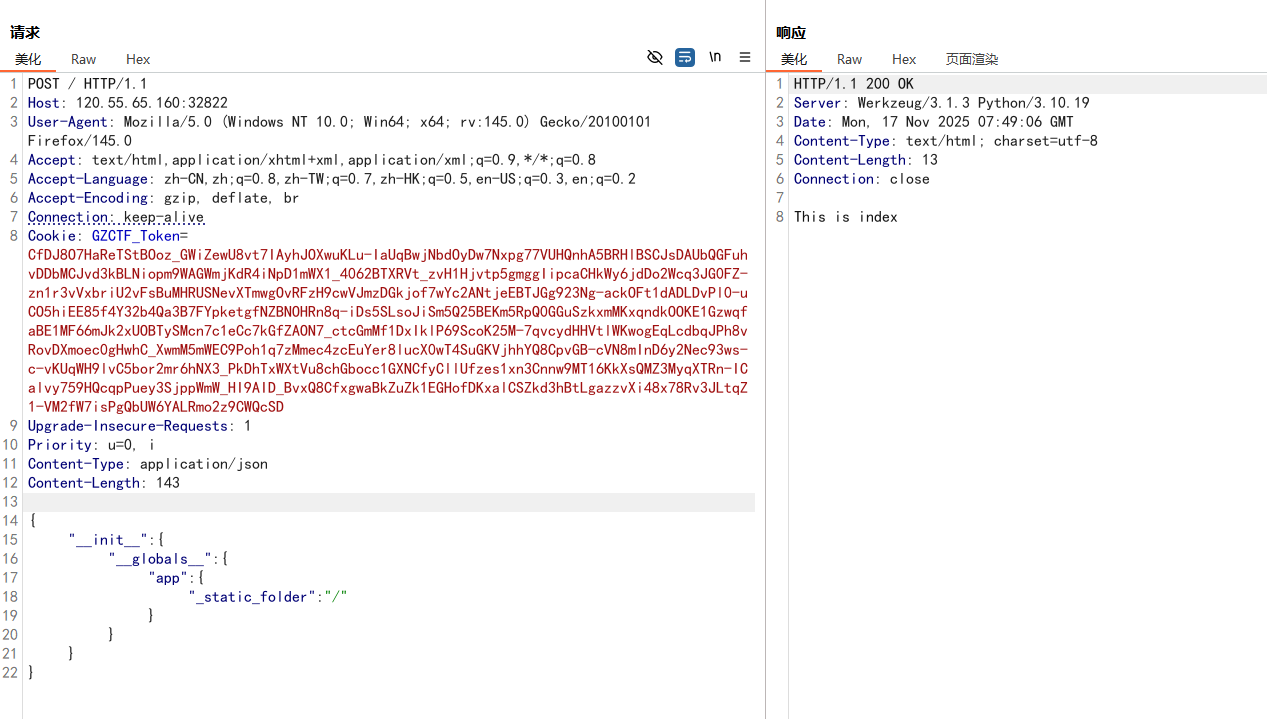
Task: Toggle the blue word wrap icon
Action: click(685, 58)
